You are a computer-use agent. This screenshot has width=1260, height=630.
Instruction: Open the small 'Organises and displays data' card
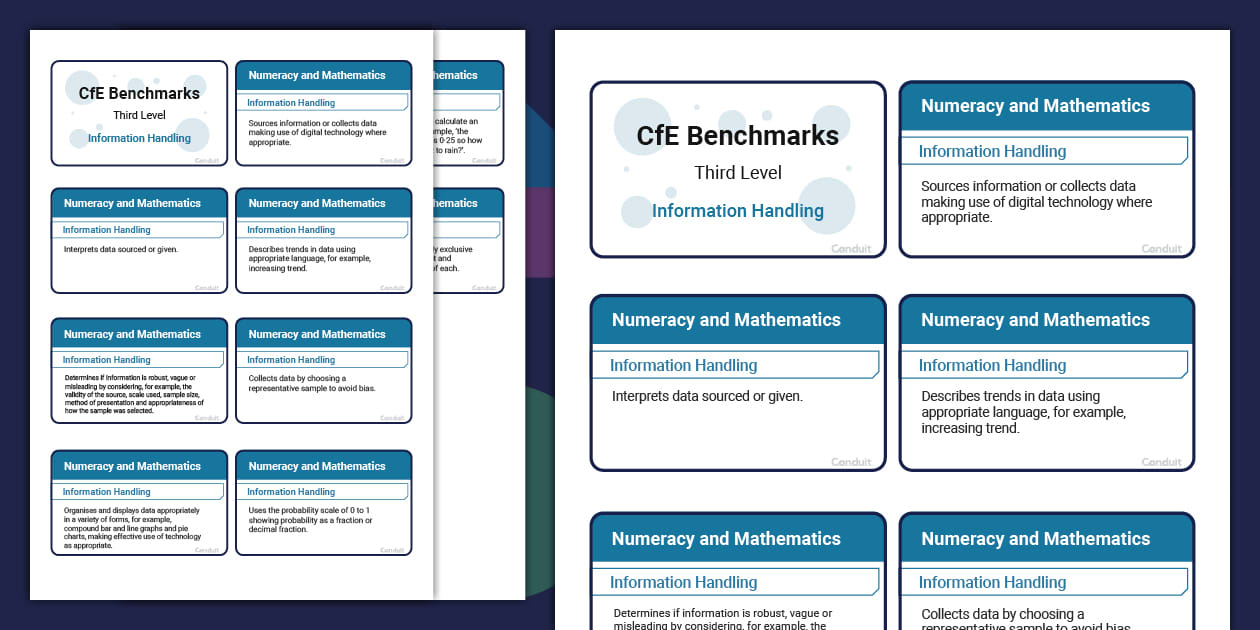[139, 503]
